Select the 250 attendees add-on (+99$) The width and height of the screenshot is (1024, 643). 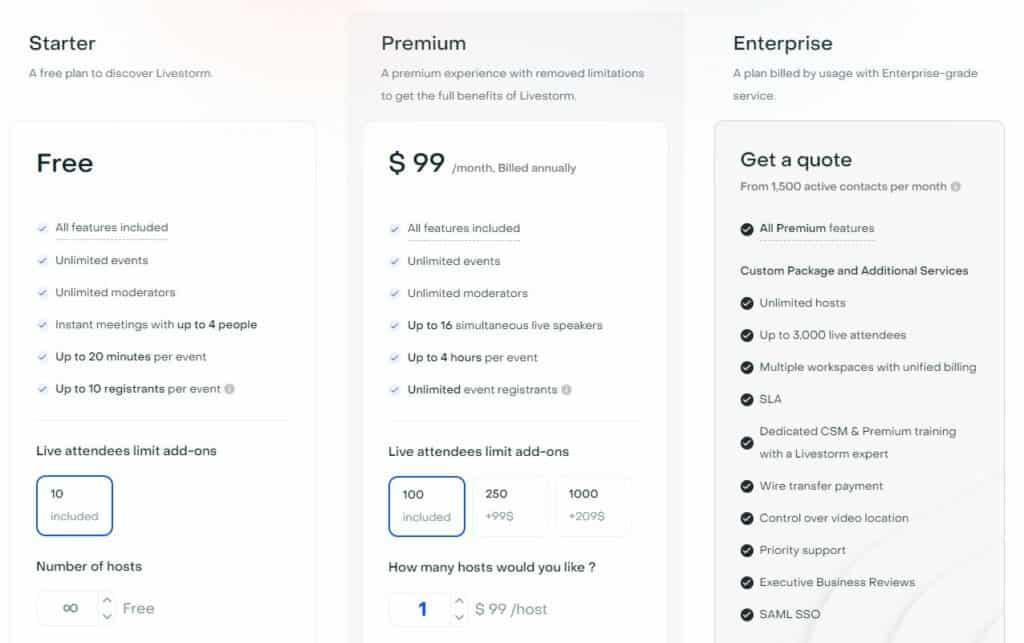510,505
